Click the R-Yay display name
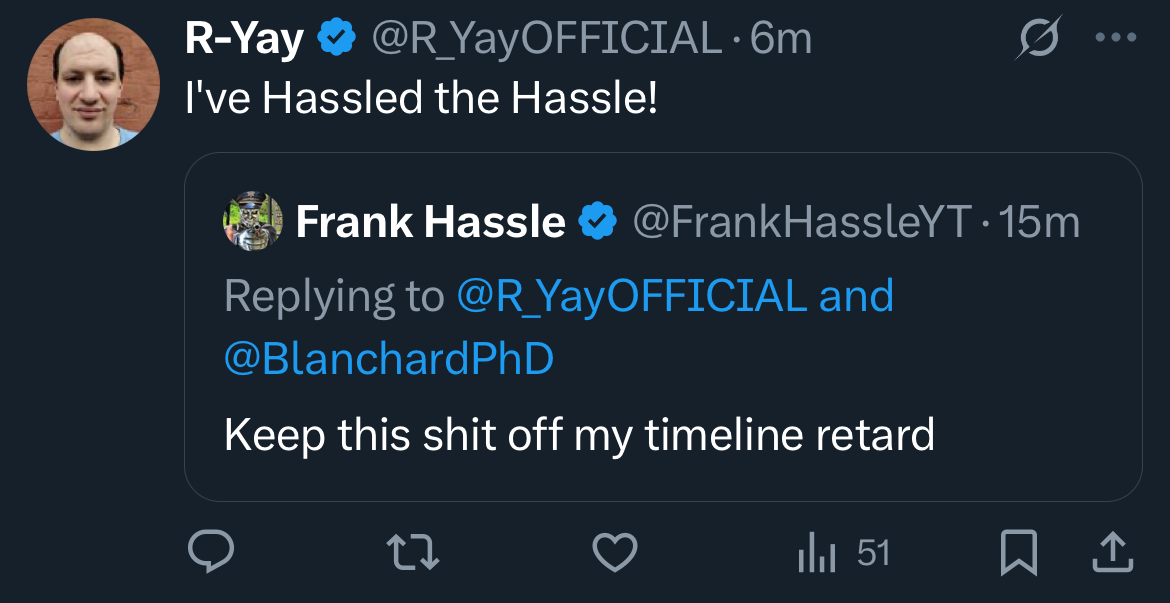 pyautogui.click(x=245, y=40)
